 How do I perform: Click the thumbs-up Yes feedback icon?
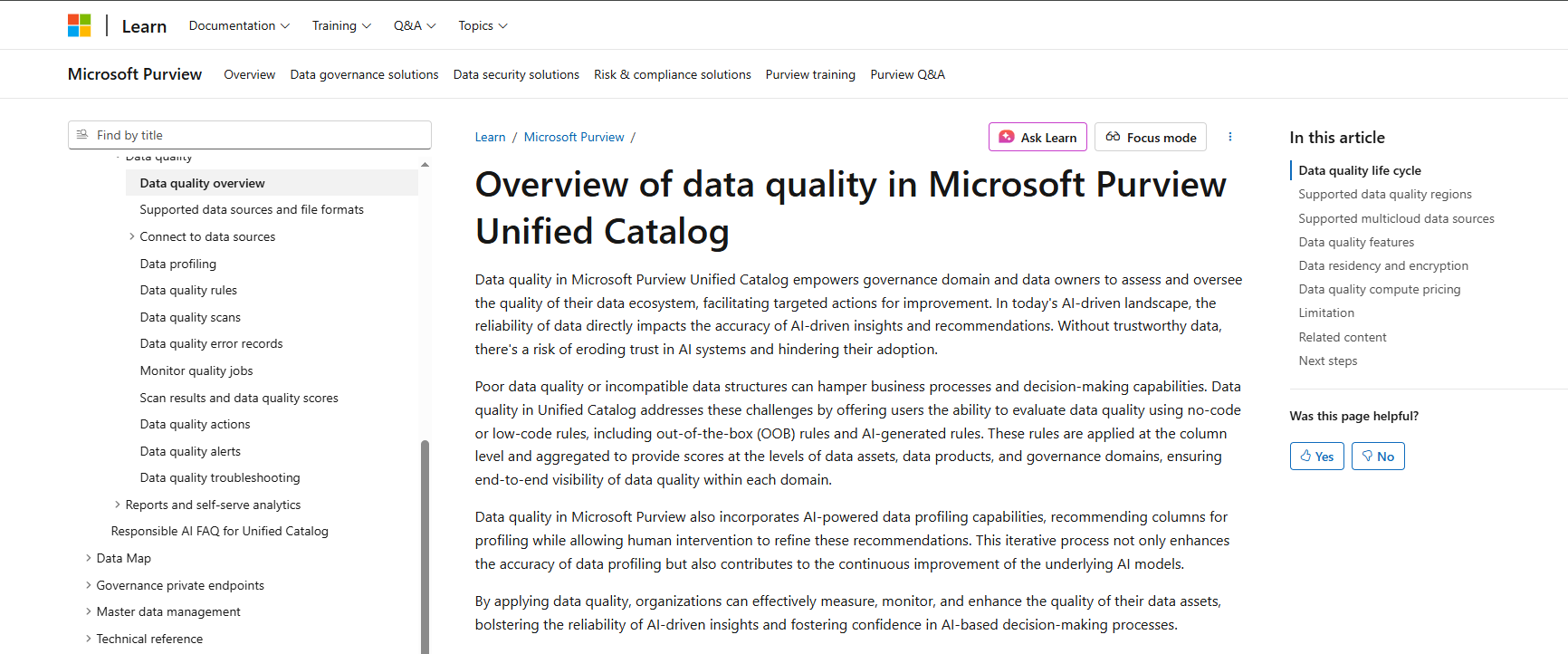[x=1305, y=456]
